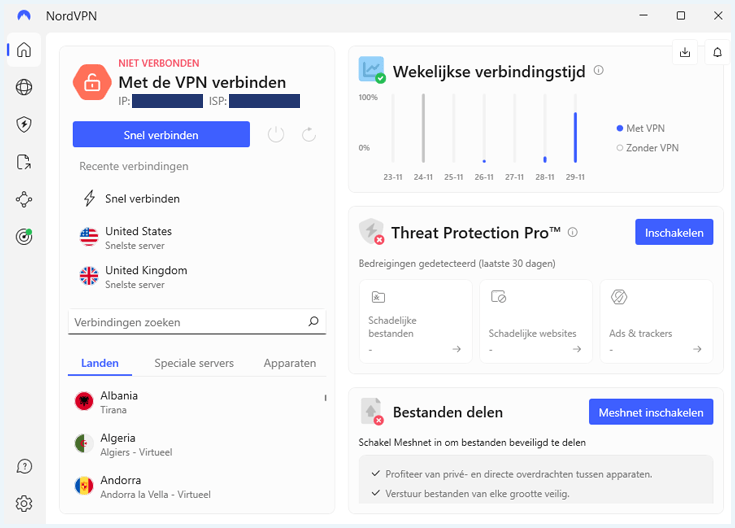Click info icon beside Threat Protection Pro
This screenshot has height=528, width=735.
573,232
